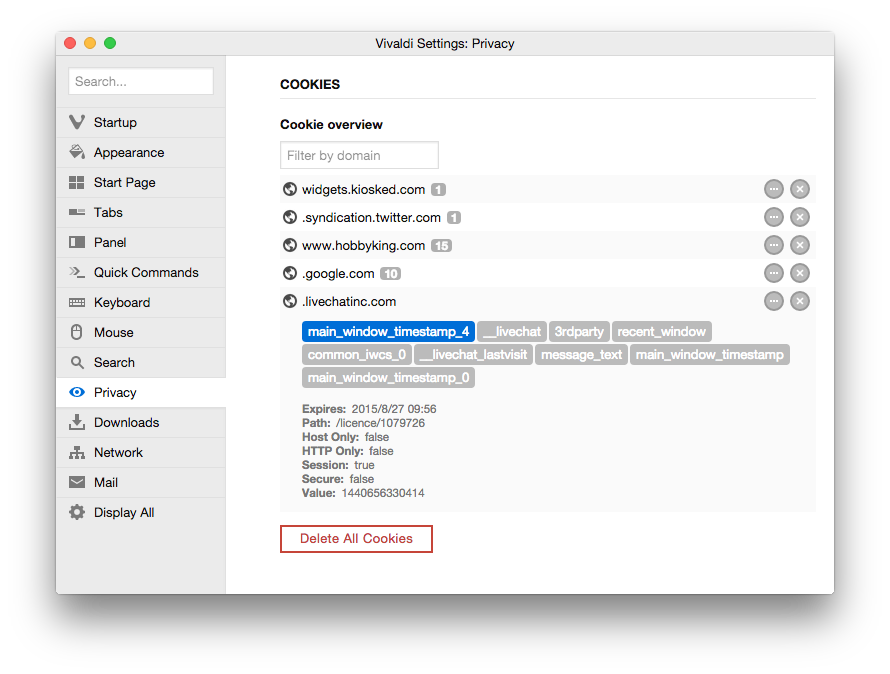Expand cookie details for .google.com
This screenshot has width=890, height=674.
pos(774,273)
